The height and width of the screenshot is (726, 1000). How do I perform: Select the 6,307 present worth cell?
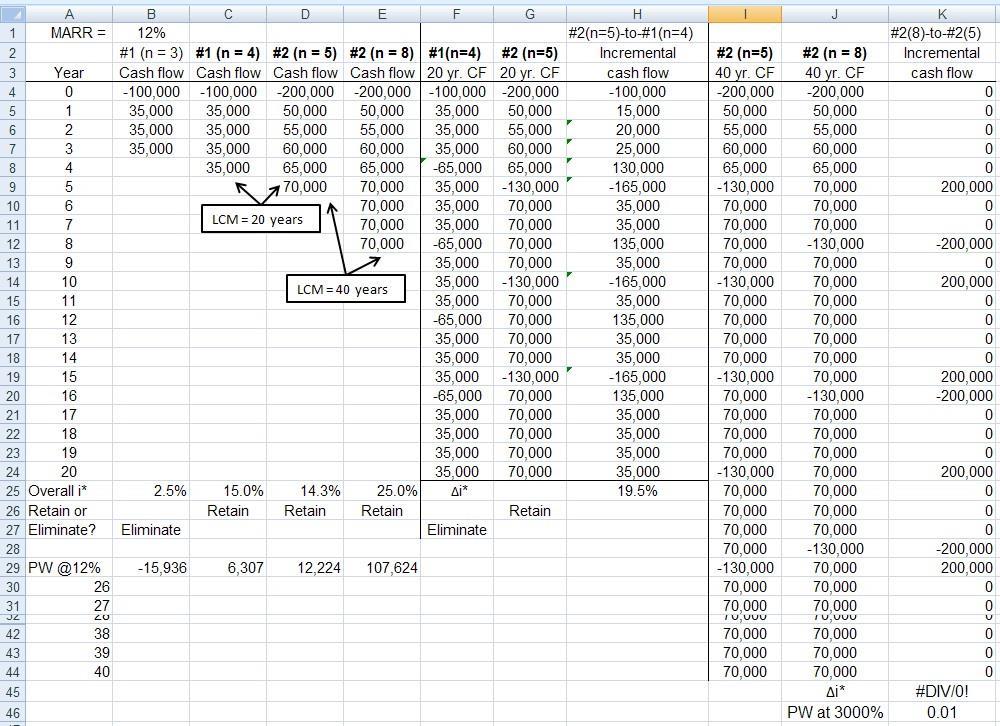pyautogui.click(x=228, y=568)
